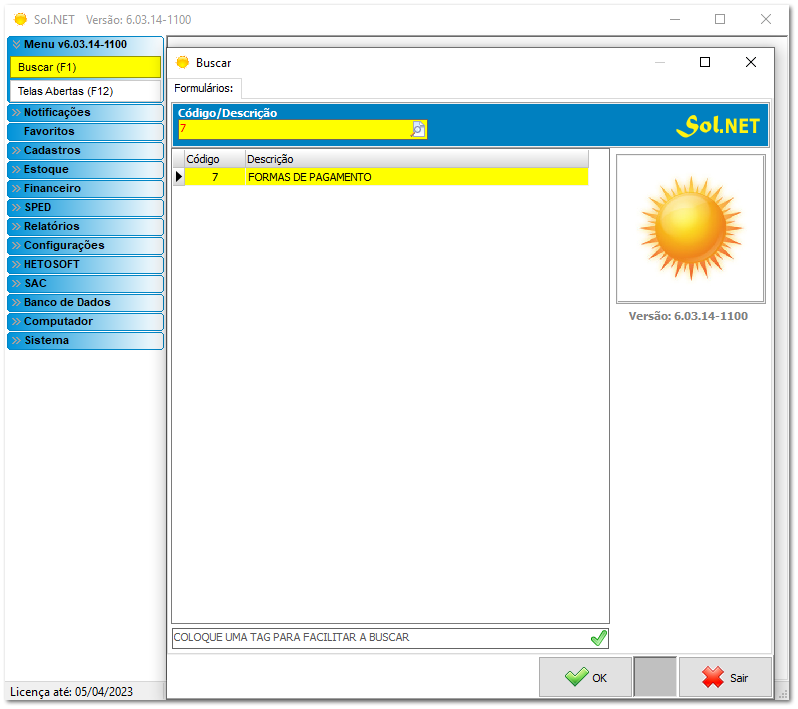
Task: Click the Versão: 6.03.14-1100 label under sun image
Action: point(688,316)
